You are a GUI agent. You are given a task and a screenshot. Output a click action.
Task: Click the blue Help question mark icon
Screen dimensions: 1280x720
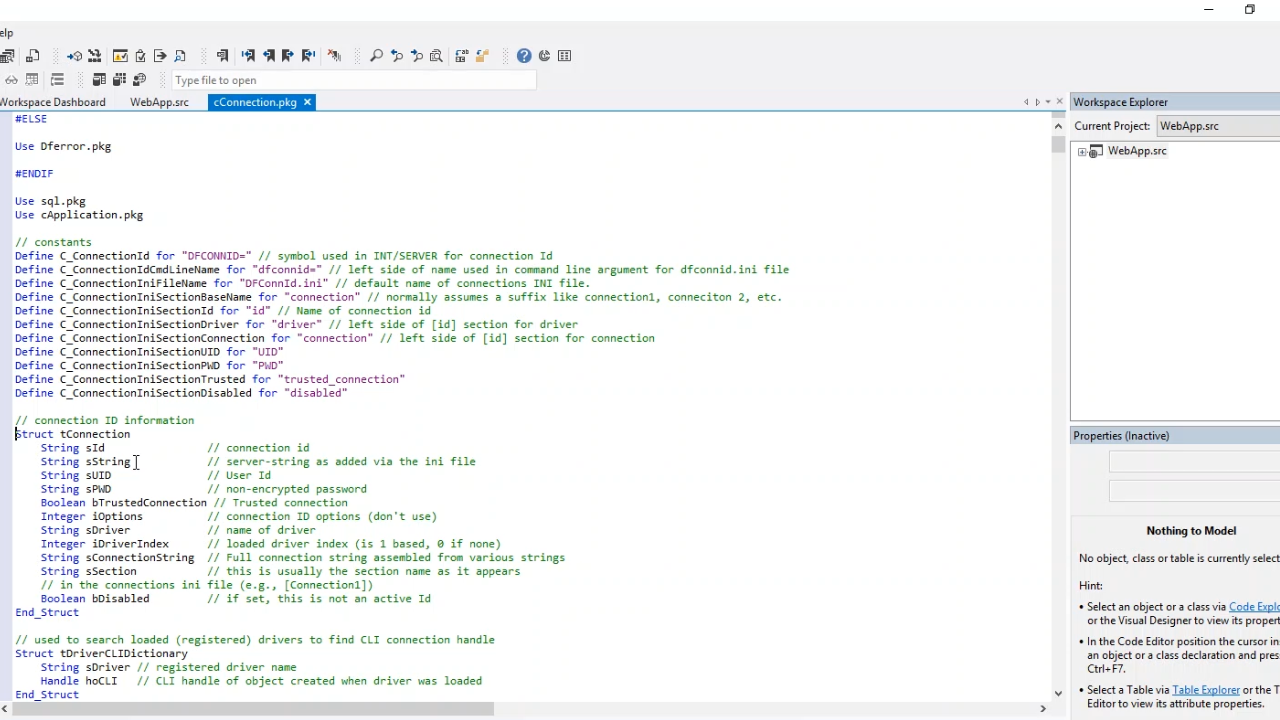pyautogui.click(x=524, y=56)
